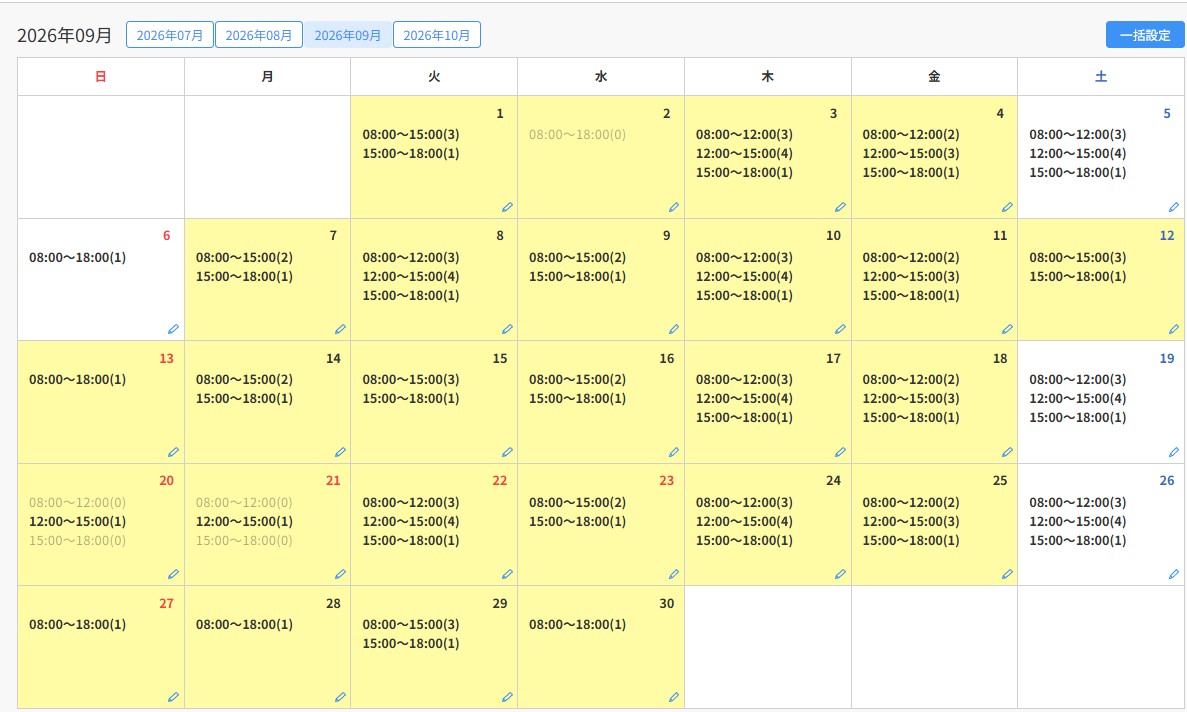
Task: Open the edit pencil for September 12
Action: (x=1173, y=329)
